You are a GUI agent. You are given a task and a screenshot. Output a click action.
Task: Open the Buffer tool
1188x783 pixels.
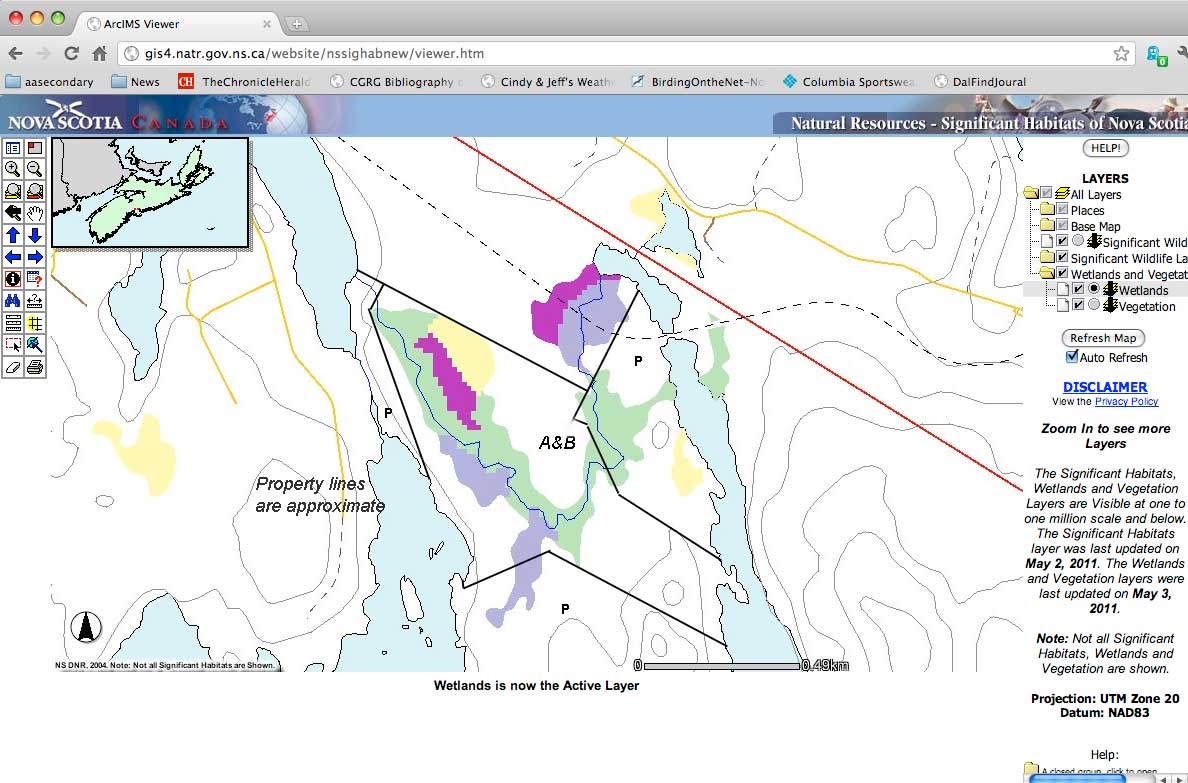35,324
